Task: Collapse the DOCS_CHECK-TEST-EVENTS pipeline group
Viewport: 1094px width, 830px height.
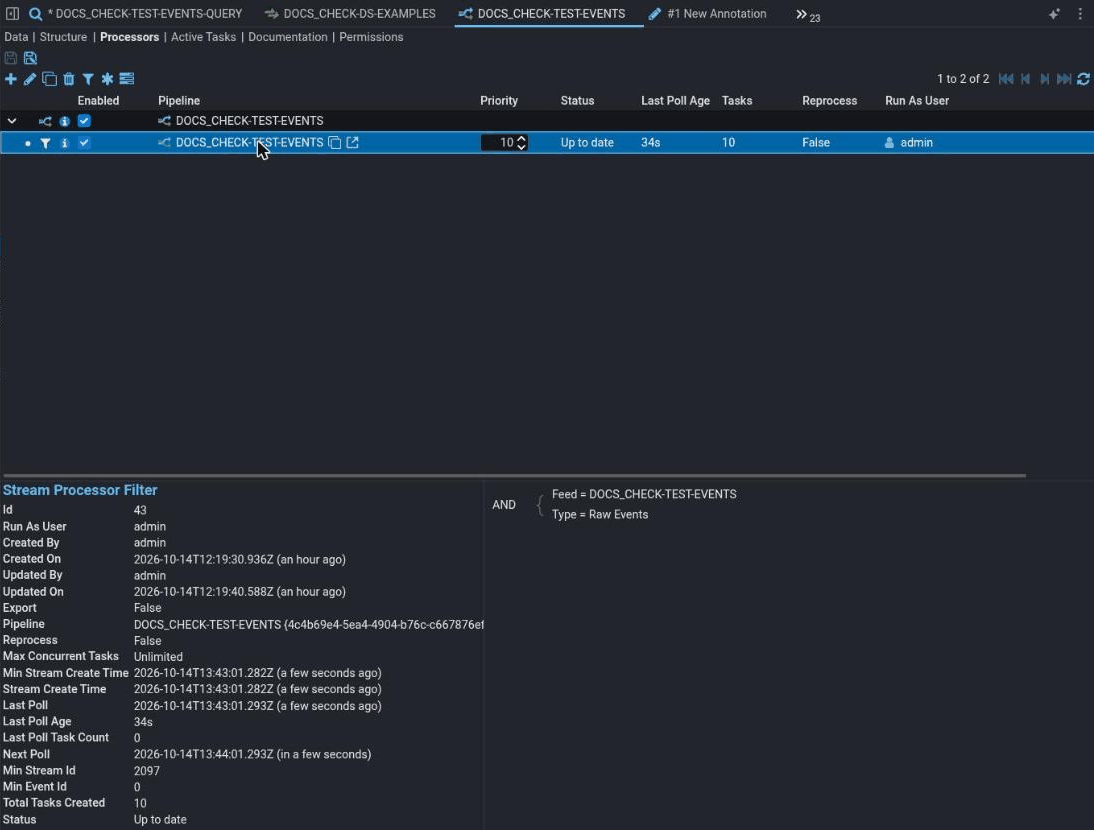Action: (x=12, y=121)
